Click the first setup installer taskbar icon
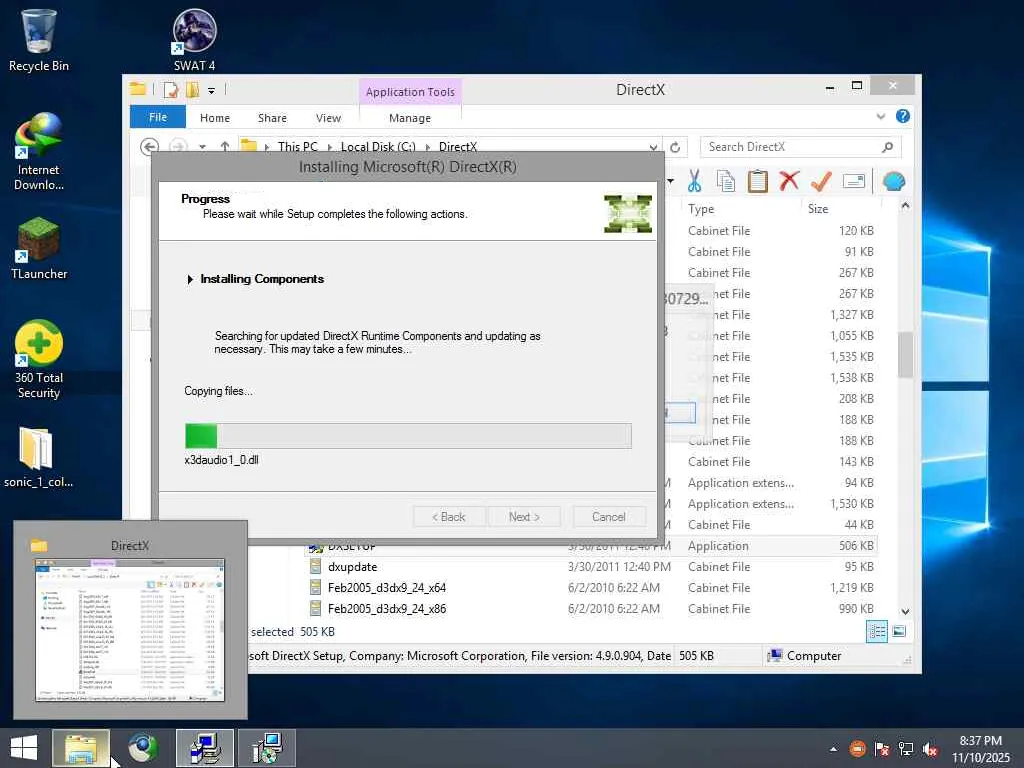1024x768 pixels. [x=205, y=748]
